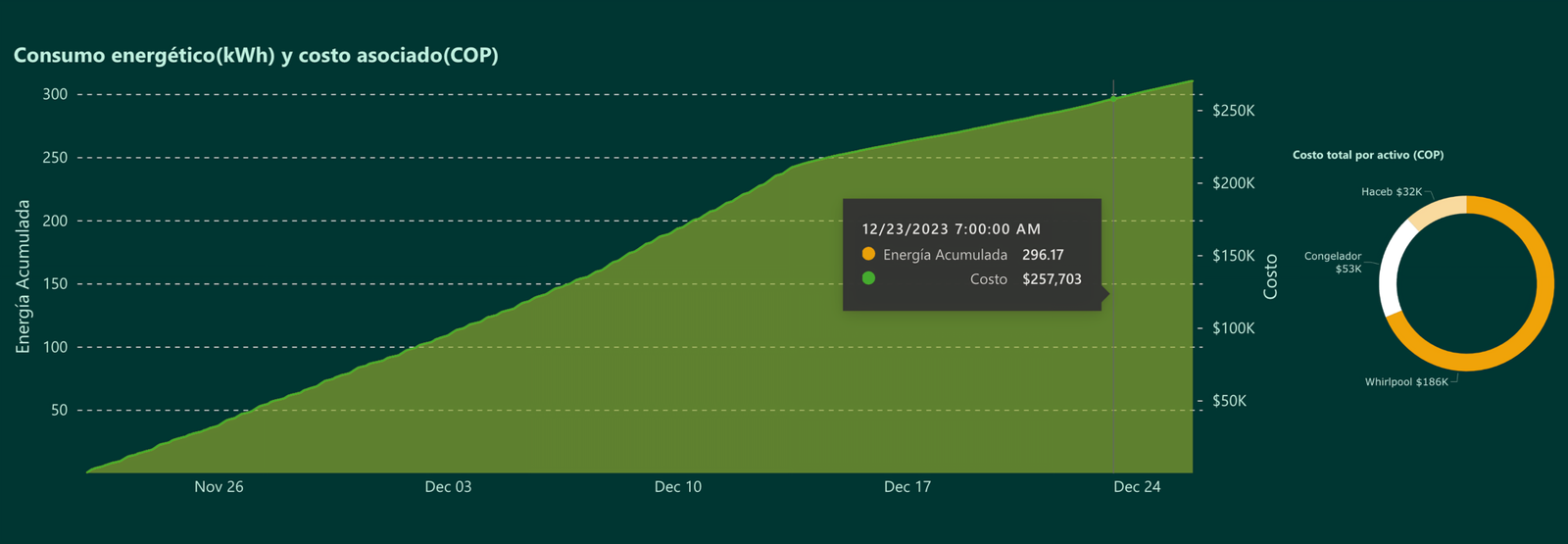Click the 200 left-axis tick label
This screenshot has height=544, width=1568.
tap(55, 222)
